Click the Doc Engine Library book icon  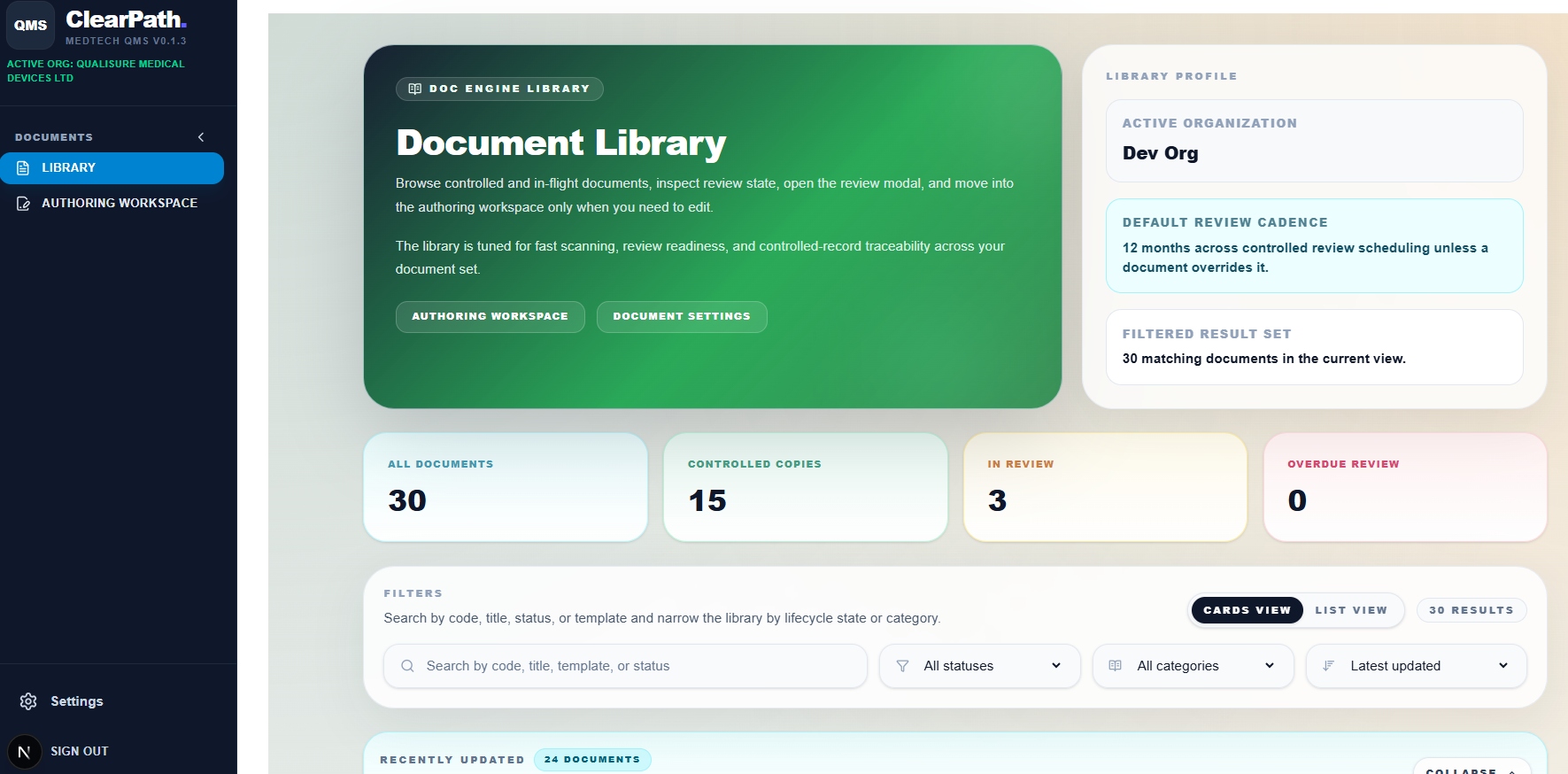[414, 89]
